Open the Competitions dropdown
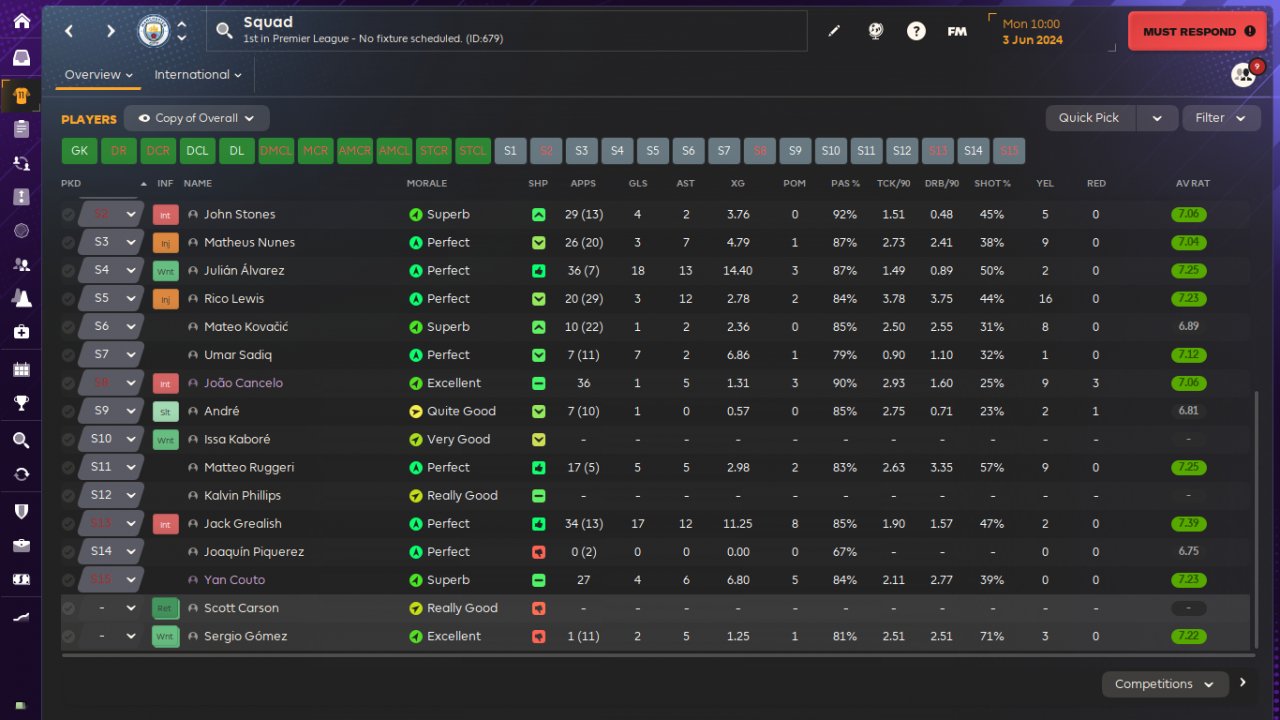Image resolution: width=1280 pixels, height=720 pixels. (x=1165, y=684)
